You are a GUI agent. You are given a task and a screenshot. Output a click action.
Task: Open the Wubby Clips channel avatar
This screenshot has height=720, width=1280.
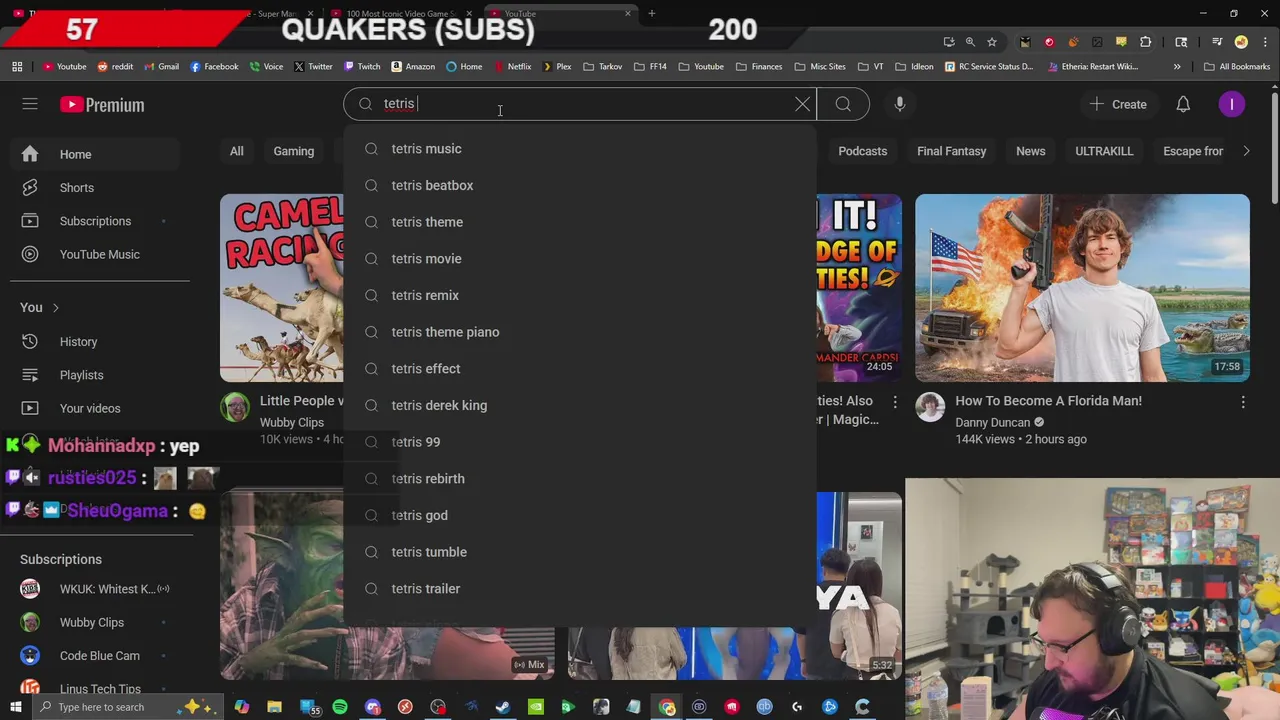pos(235,408)
